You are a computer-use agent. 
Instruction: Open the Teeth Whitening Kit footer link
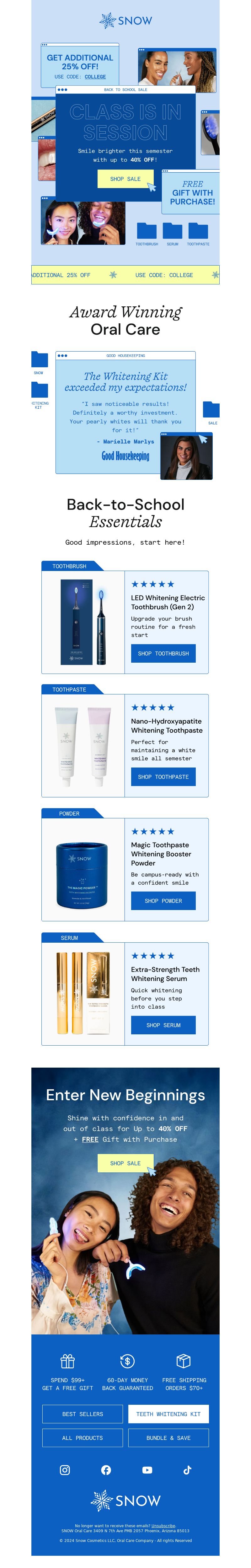(168, 1414)
